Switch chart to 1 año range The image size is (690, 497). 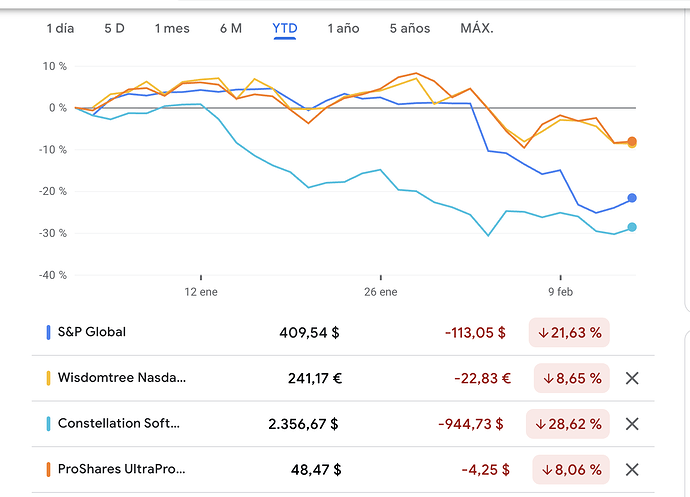coord(343,28)
